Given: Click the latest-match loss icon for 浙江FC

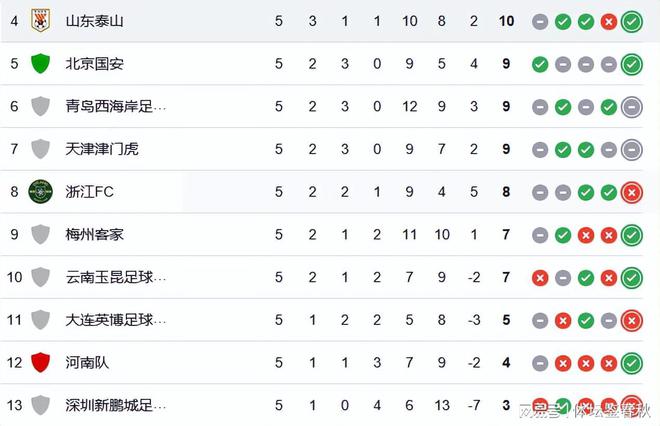Looking at the screenshot, I should point(631,192).
